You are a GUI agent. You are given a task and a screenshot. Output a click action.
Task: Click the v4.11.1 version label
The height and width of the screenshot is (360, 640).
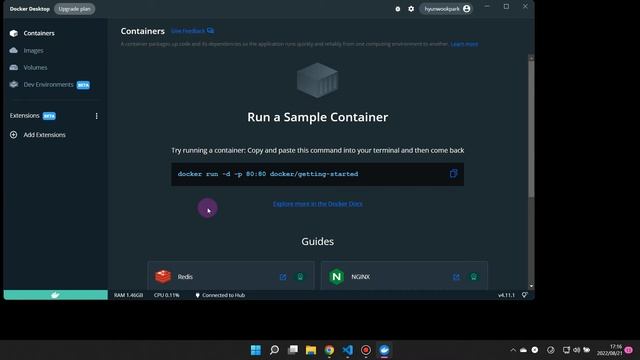pyautogui.click(x=506, y=295)
